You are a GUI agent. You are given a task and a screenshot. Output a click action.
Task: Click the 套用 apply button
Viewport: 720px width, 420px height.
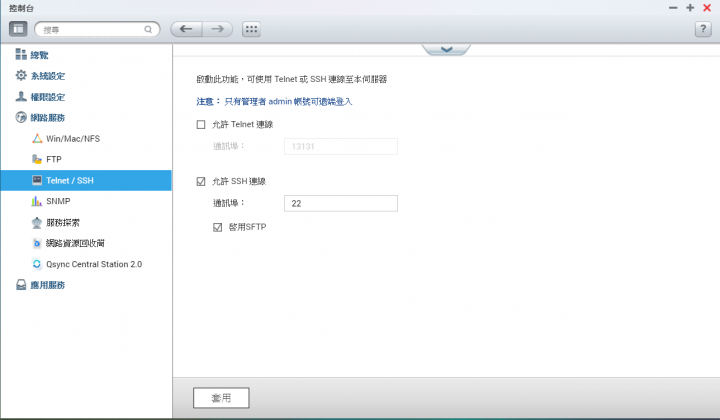pyautogui.click(x=221, y=398)
